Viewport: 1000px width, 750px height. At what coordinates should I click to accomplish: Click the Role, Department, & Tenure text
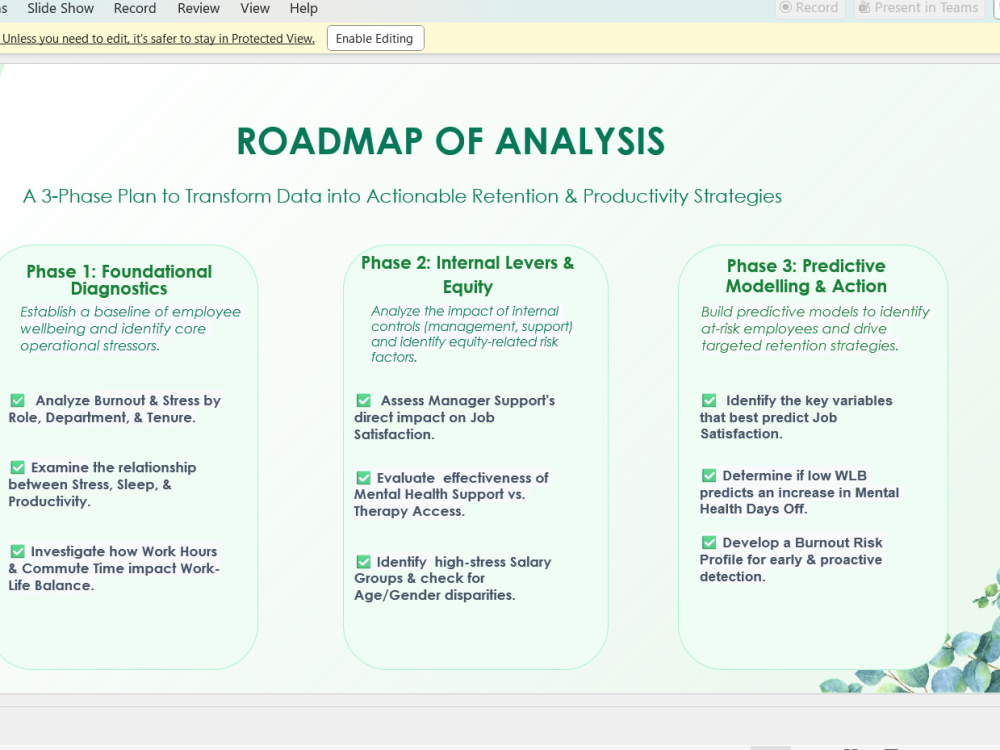(x=102, y=418)
